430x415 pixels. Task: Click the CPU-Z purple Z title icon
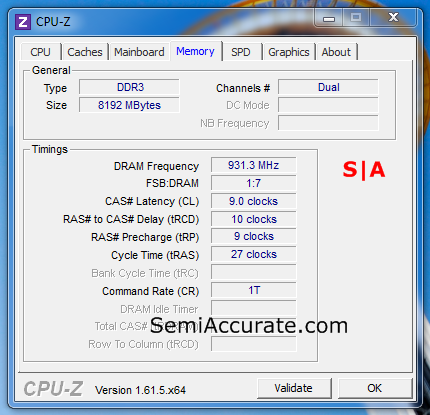click(23, 22)
